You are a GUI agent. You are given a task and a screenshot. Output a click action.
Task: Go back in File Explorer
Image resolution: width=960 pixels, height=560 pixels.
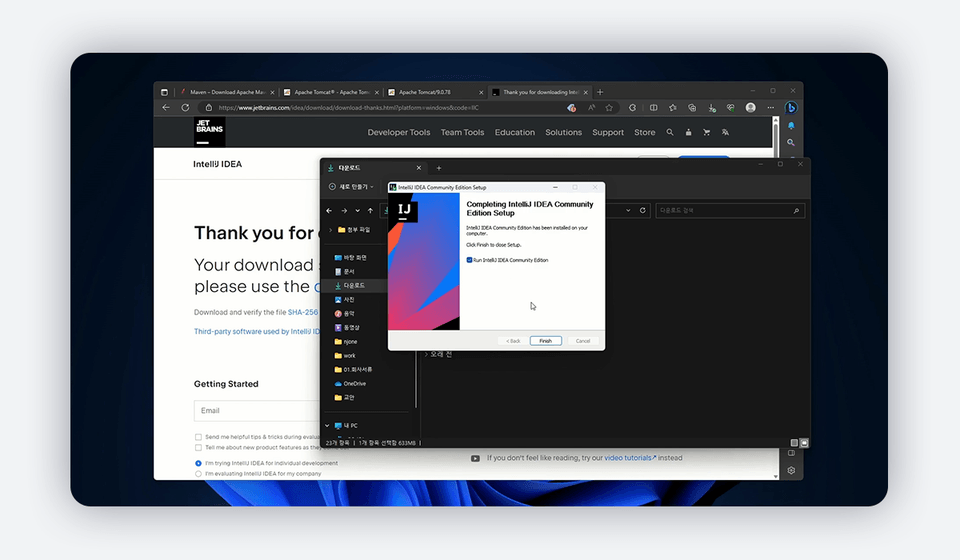[329, 211]
